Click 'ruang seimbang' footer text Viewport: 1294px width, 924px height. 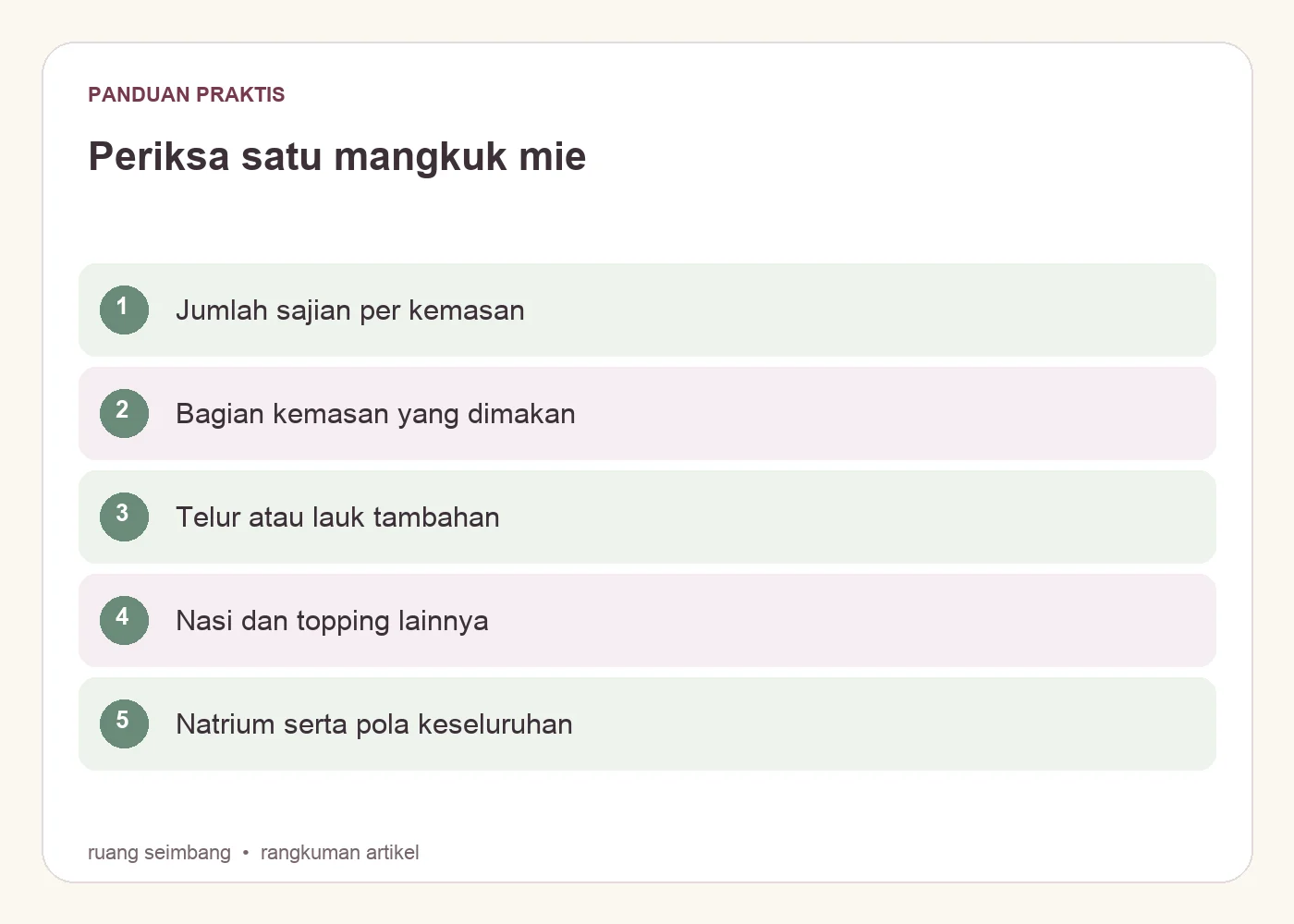pyautogui.click(x=159, y=853)
